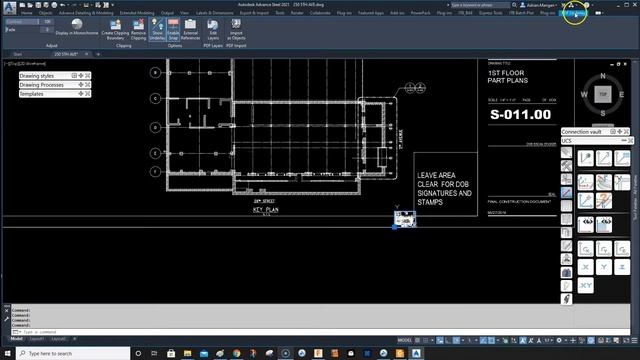Image resolution: width=640 pixels, height=360 pixels.
Task: Open the Express Tools ribbon tab
Action: (x=491, y=13)
